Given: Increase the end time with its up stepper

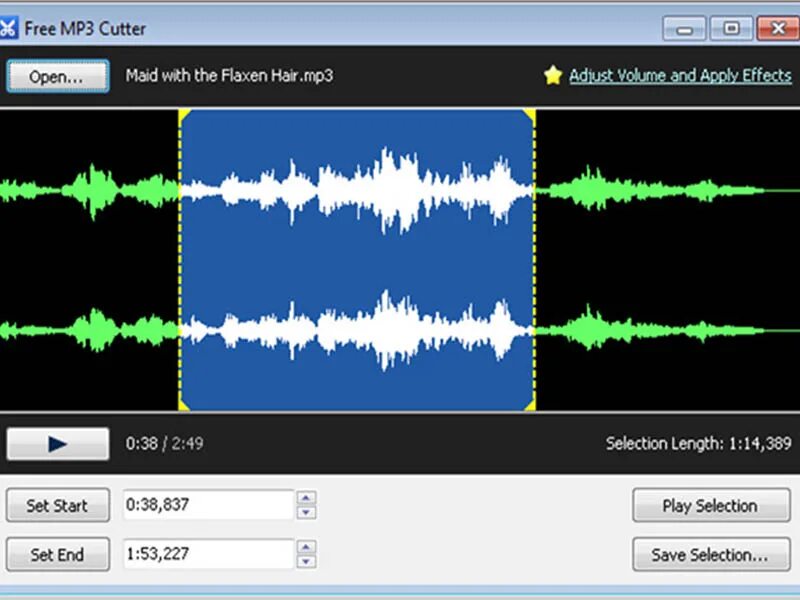Looking at the screenshot, I should (307, 549).
